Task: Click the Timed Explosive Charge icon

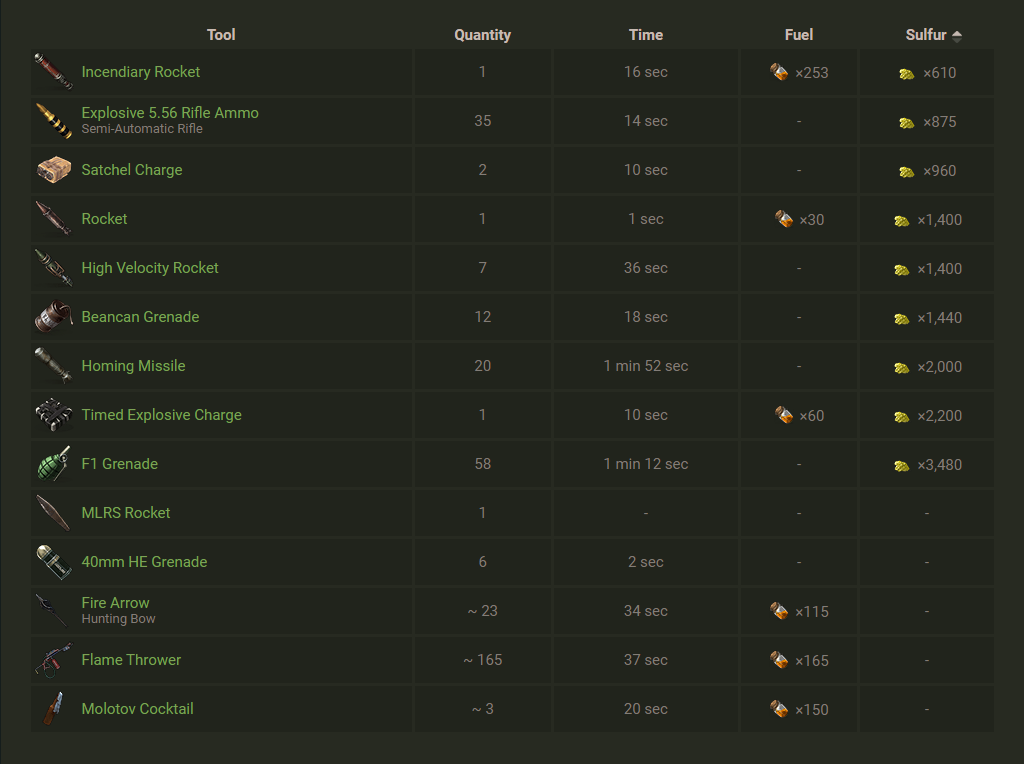Action: pyautogui.click(x=53, y=415)
